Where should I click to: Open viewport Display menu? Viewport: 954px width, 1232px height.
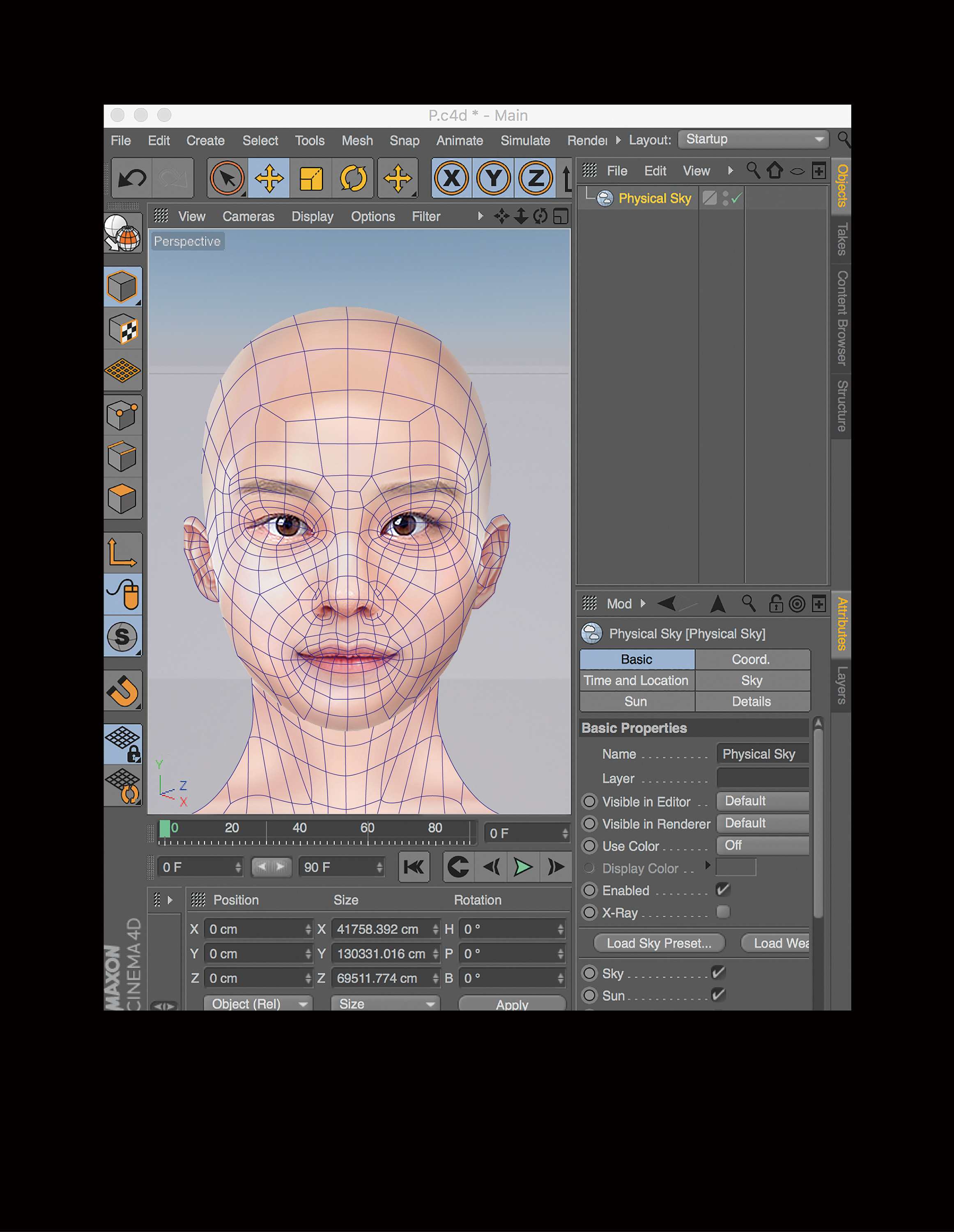[313, 216]
